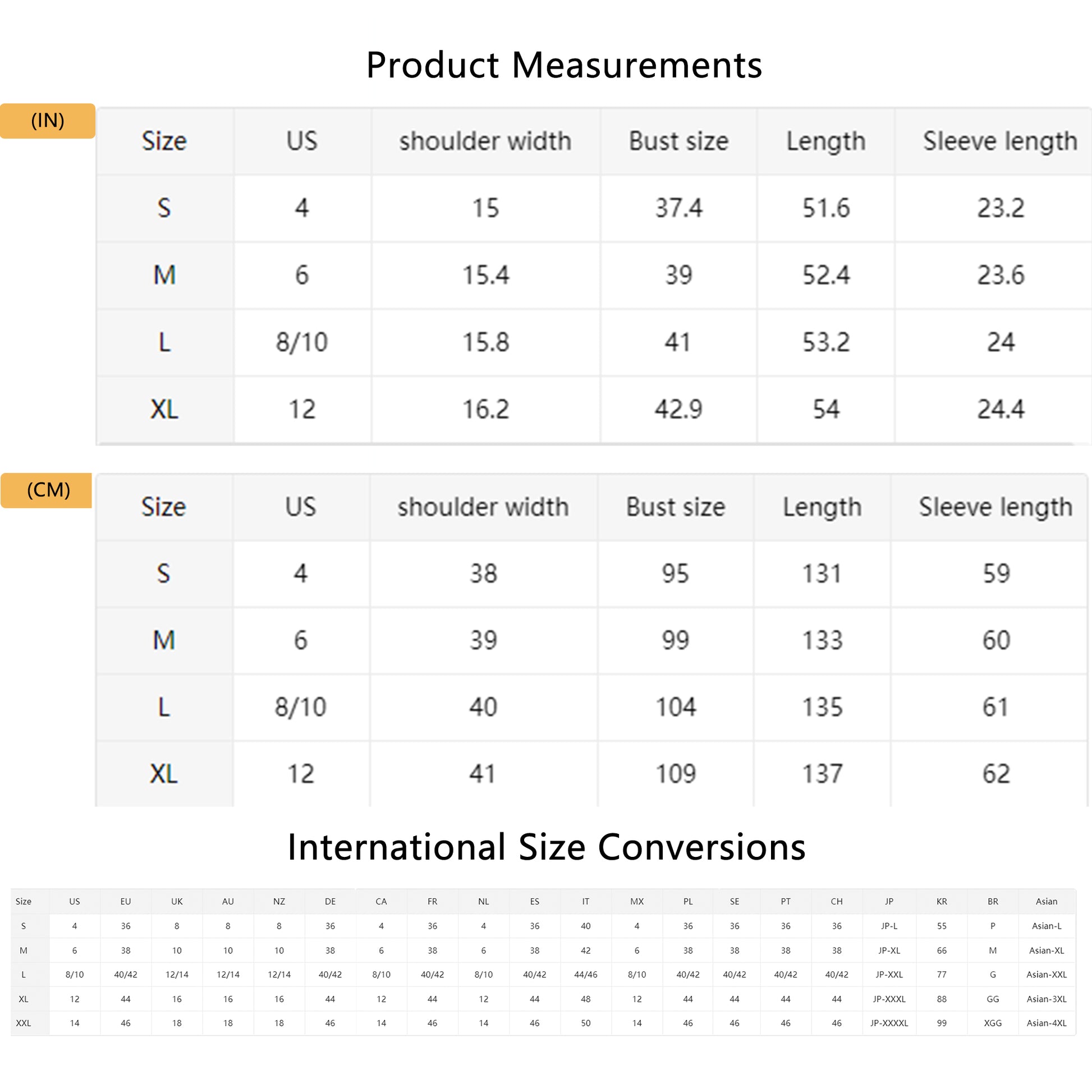Click the 62 sleeve length in CM table
Screen dimensions: 1092x1092
click(x=996, y=774)
